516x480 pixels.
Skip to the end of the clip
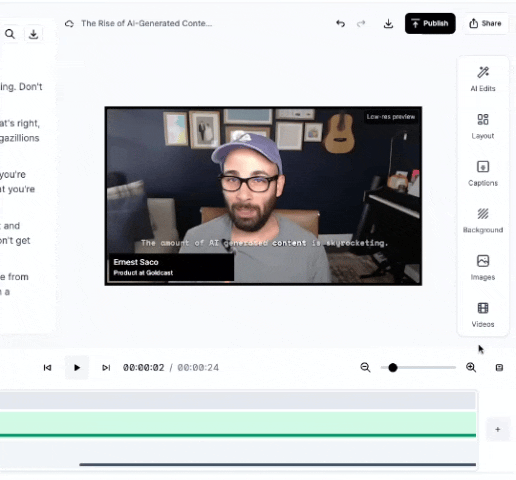tap(106, 367)
